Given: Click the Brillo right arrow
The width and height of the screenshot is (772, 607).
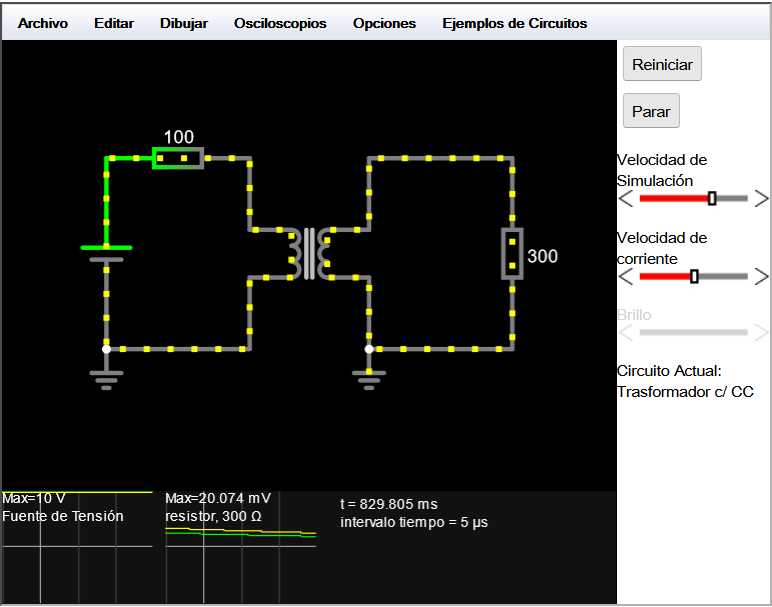Looking at the screenshot, I should [761, 333].
